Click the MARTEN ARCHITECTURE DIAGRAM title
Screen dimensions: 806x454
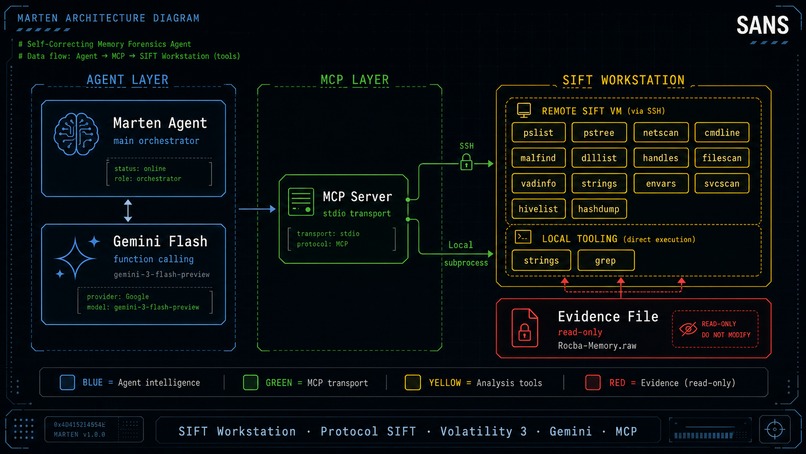108,18
